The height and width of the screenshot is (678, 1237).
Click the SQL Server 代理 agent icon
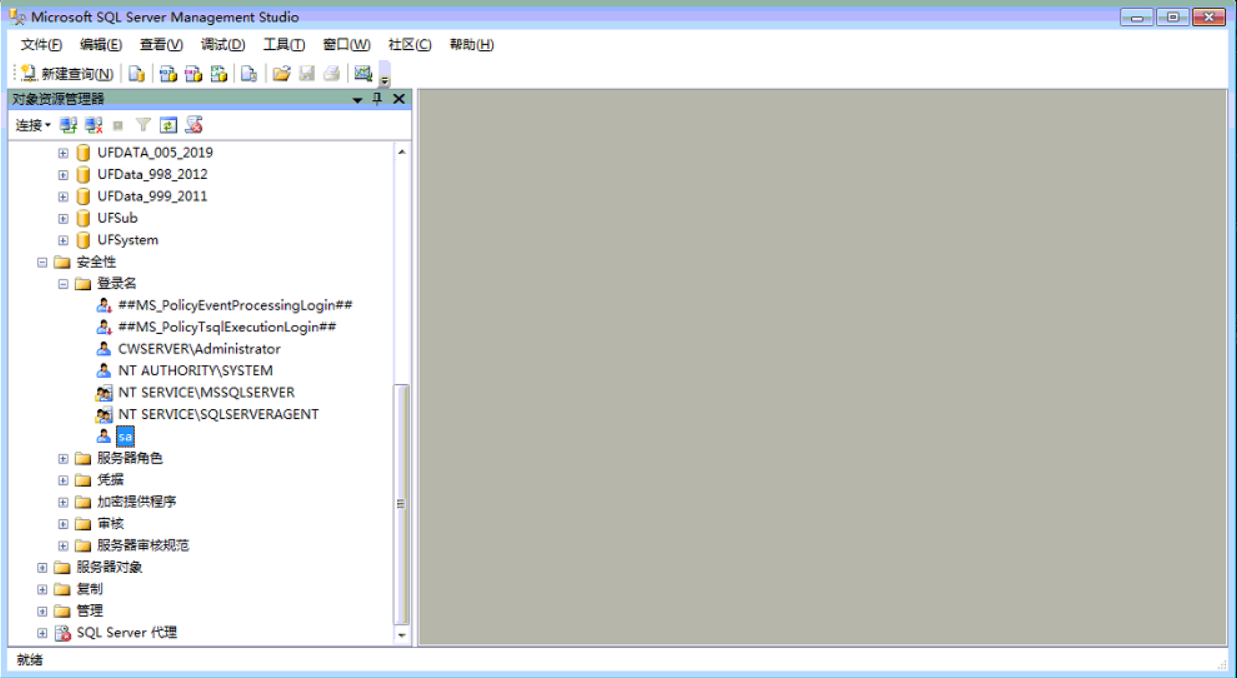pyautogui.click(x=62, y=633)
